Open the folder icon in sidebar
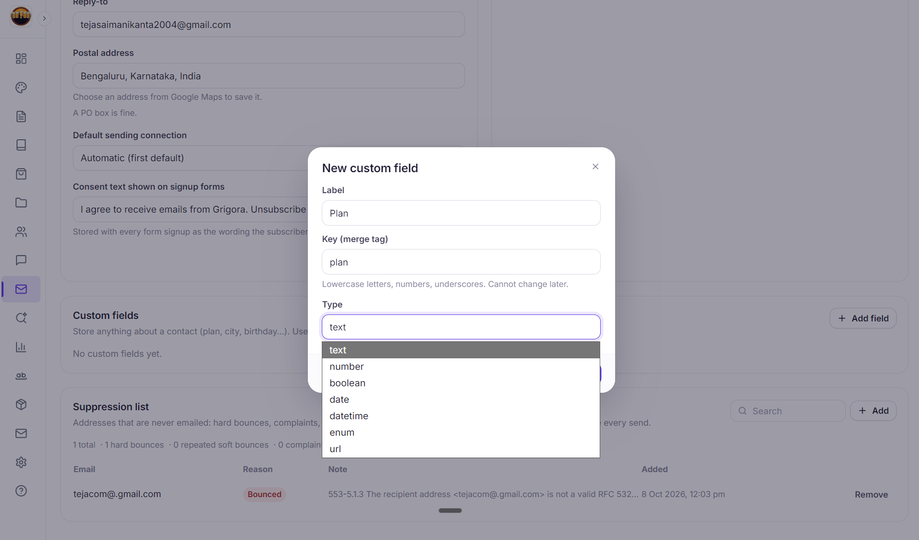 pos(21,203)
